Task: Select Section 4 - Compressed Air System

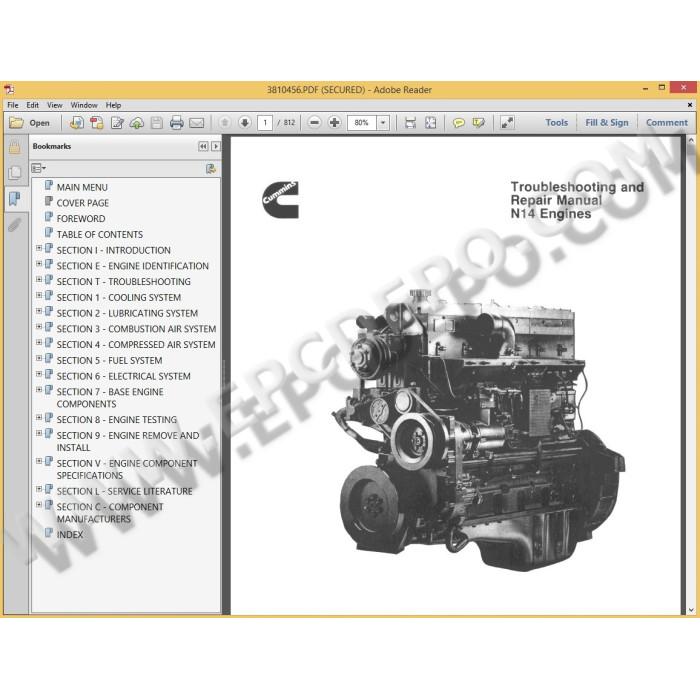Action: pos(136,345)
